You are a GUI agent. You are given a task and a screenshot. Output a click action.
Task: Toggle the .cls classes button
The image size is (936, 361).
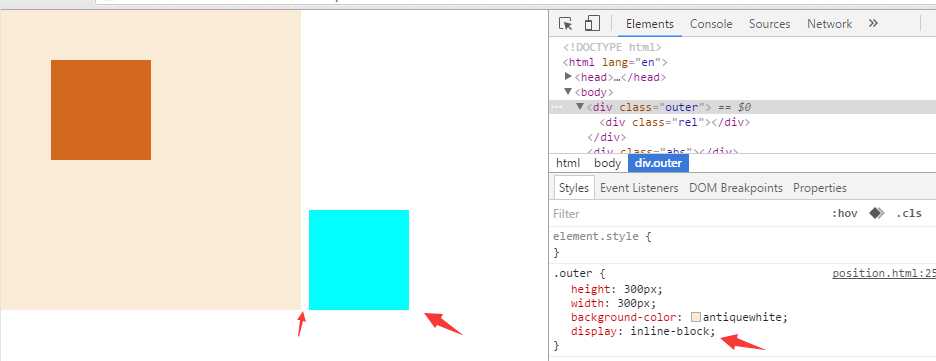(x=909, y=214)
